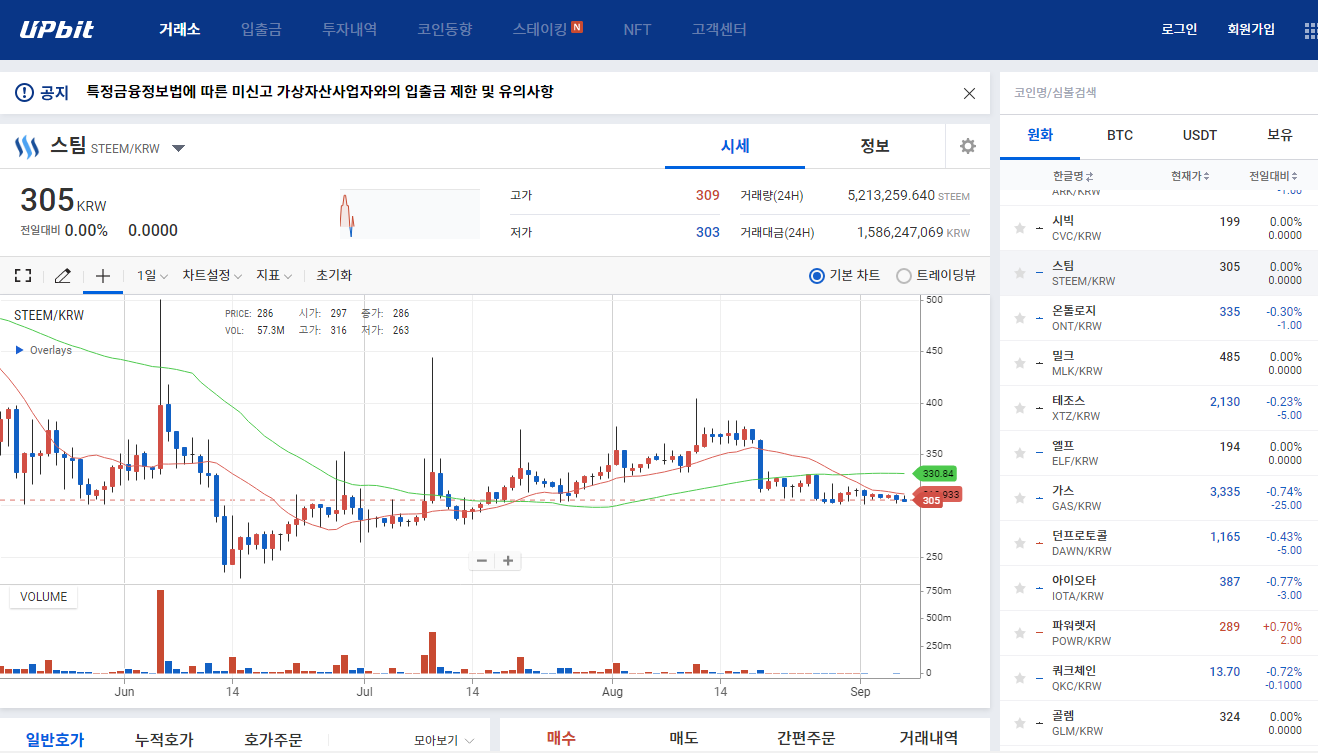Open the 지표 indicators dropdown
The height and width of the screenshot is (753, 1318).
pyautogui.click(x=274, y=275)
